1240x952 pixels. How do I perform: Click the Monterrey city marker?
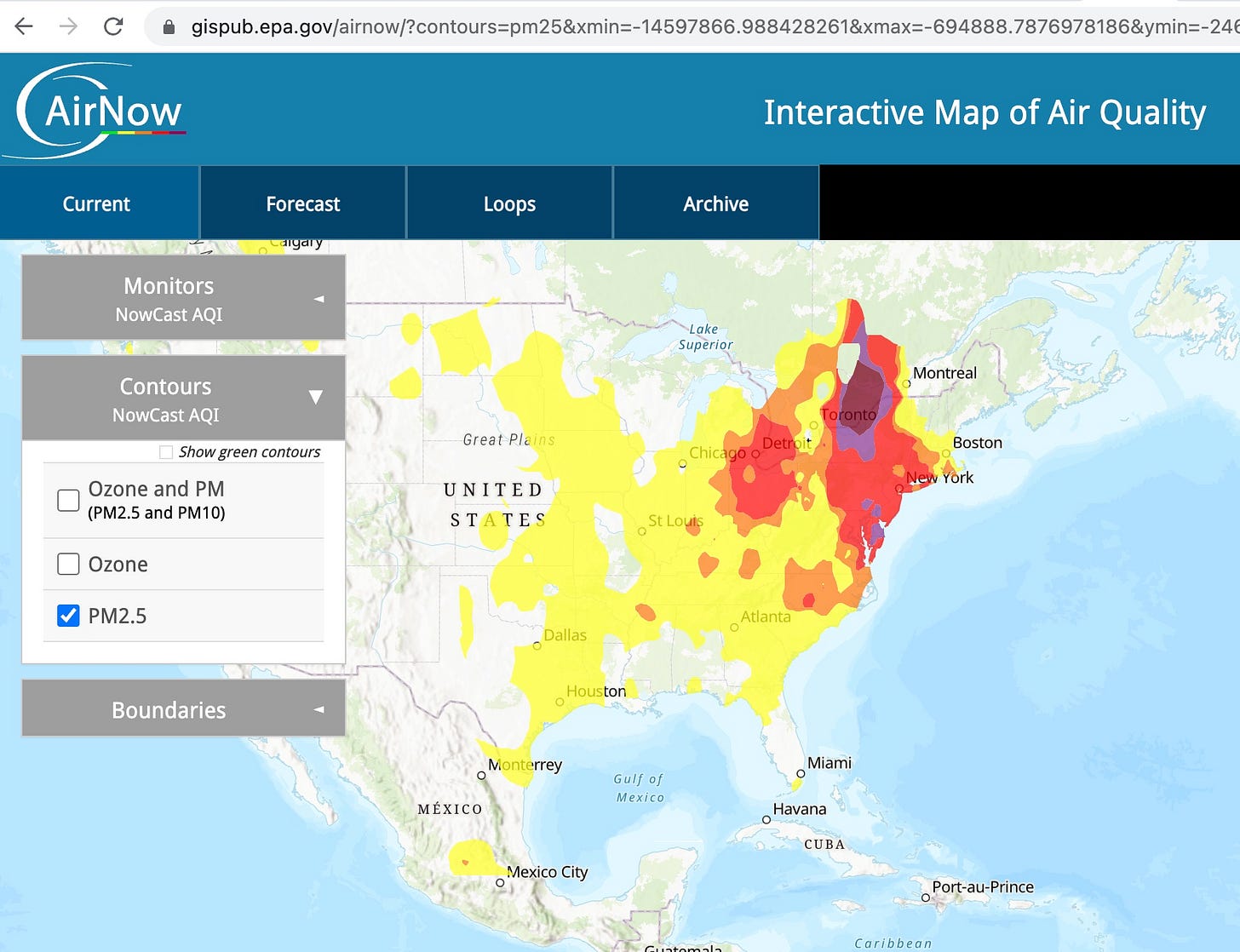(x=481, y=776)
